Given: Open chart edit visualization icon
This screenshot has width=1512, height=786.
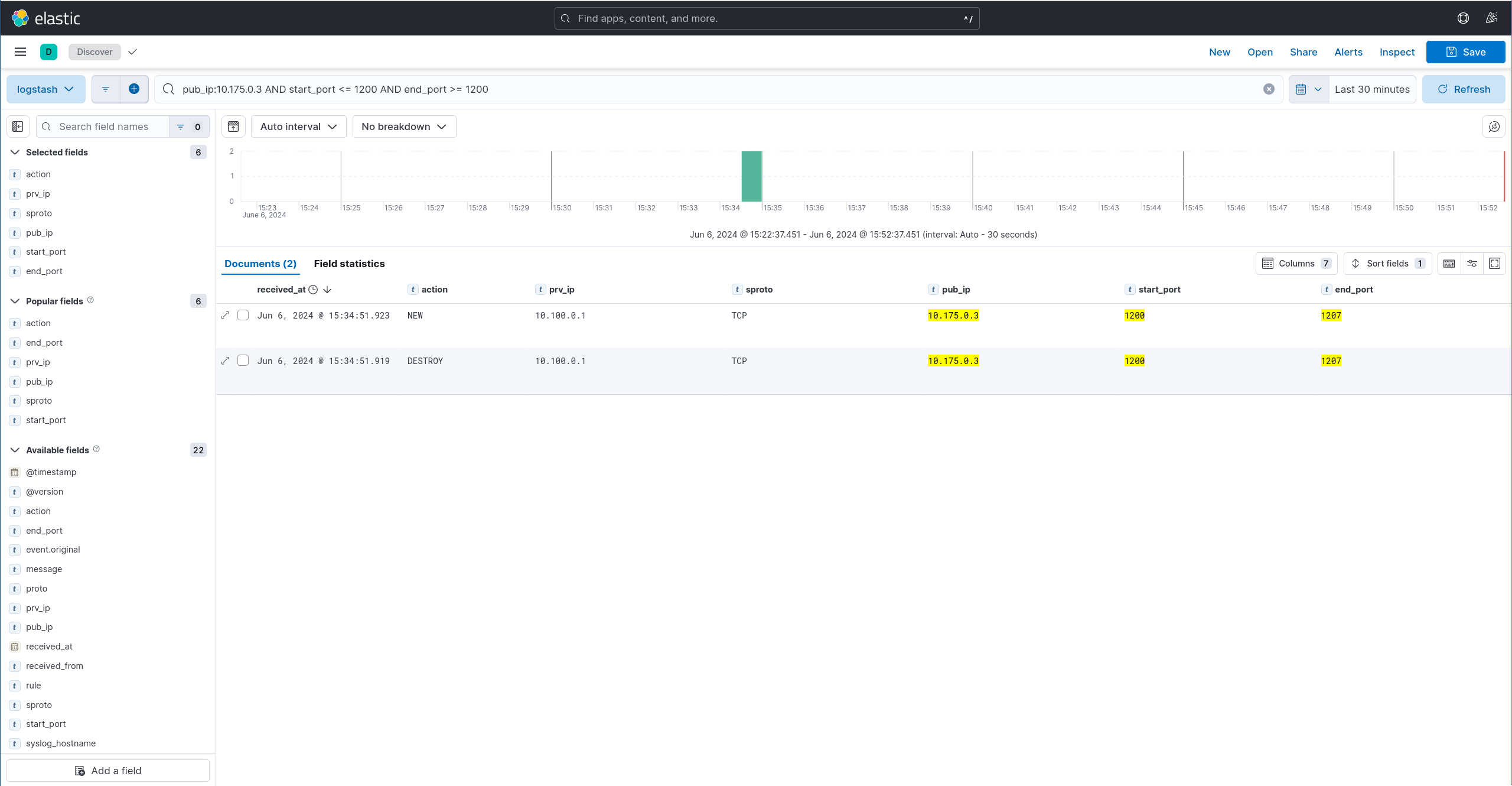Looking at the screenshot, I should tap(1494, 126).
